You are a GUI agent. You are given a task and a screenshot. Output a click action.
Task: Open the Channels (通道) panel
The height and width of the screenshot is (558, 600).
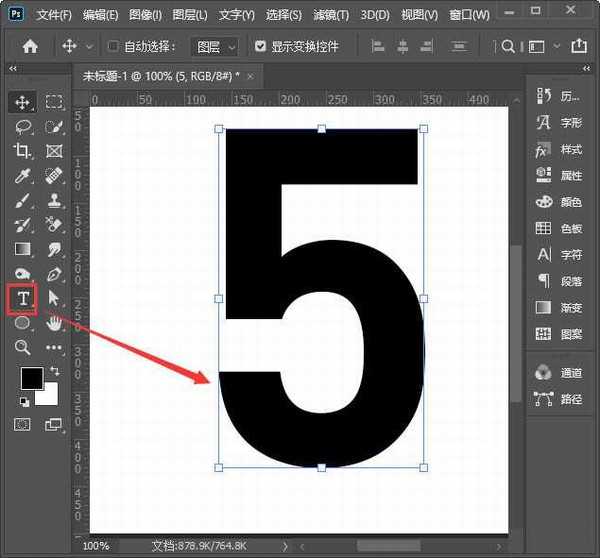tap(558, 373)
